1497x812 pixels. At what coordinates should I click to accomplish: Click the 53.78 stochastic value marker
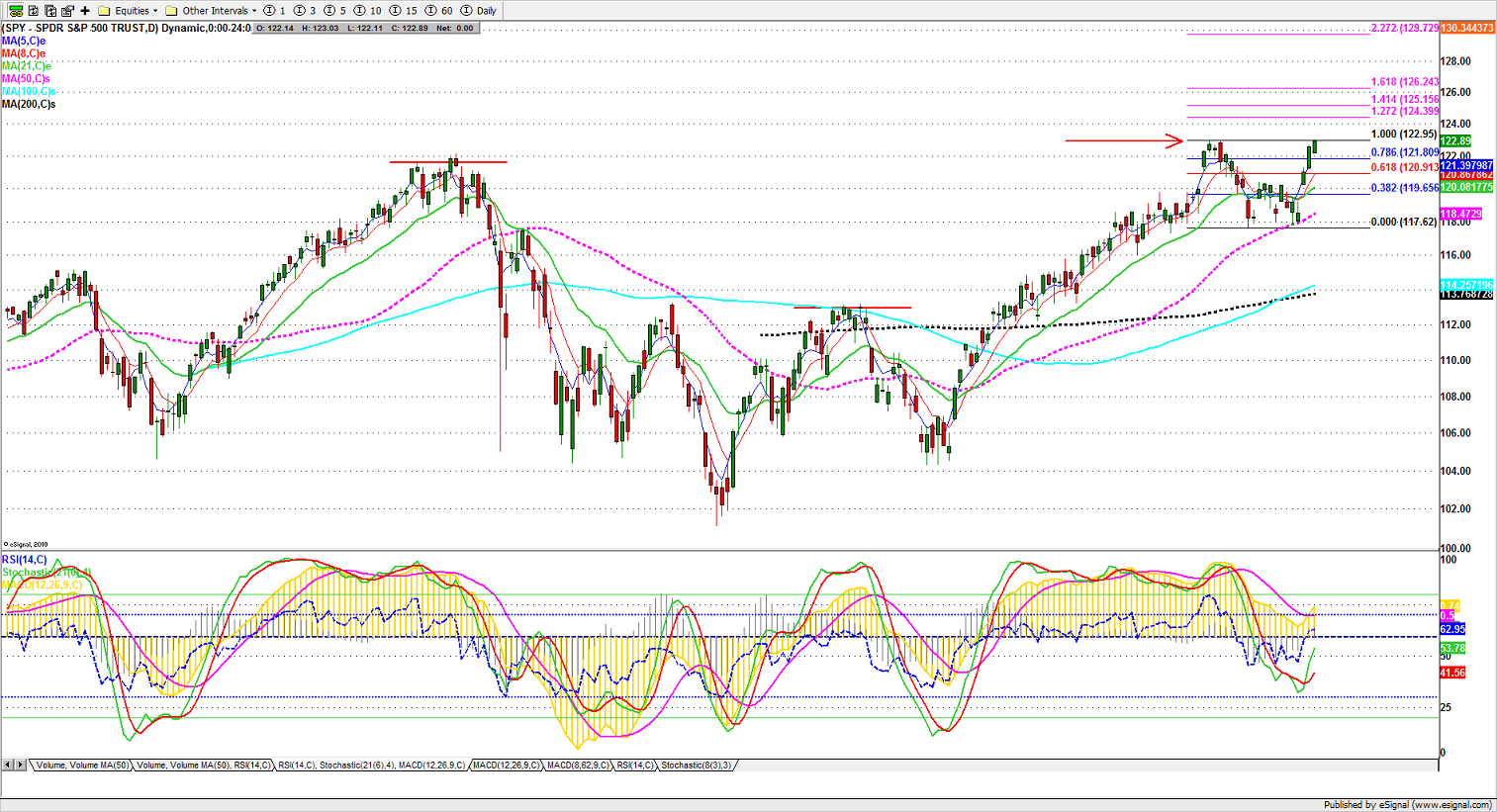click(x=1452, y=649)
